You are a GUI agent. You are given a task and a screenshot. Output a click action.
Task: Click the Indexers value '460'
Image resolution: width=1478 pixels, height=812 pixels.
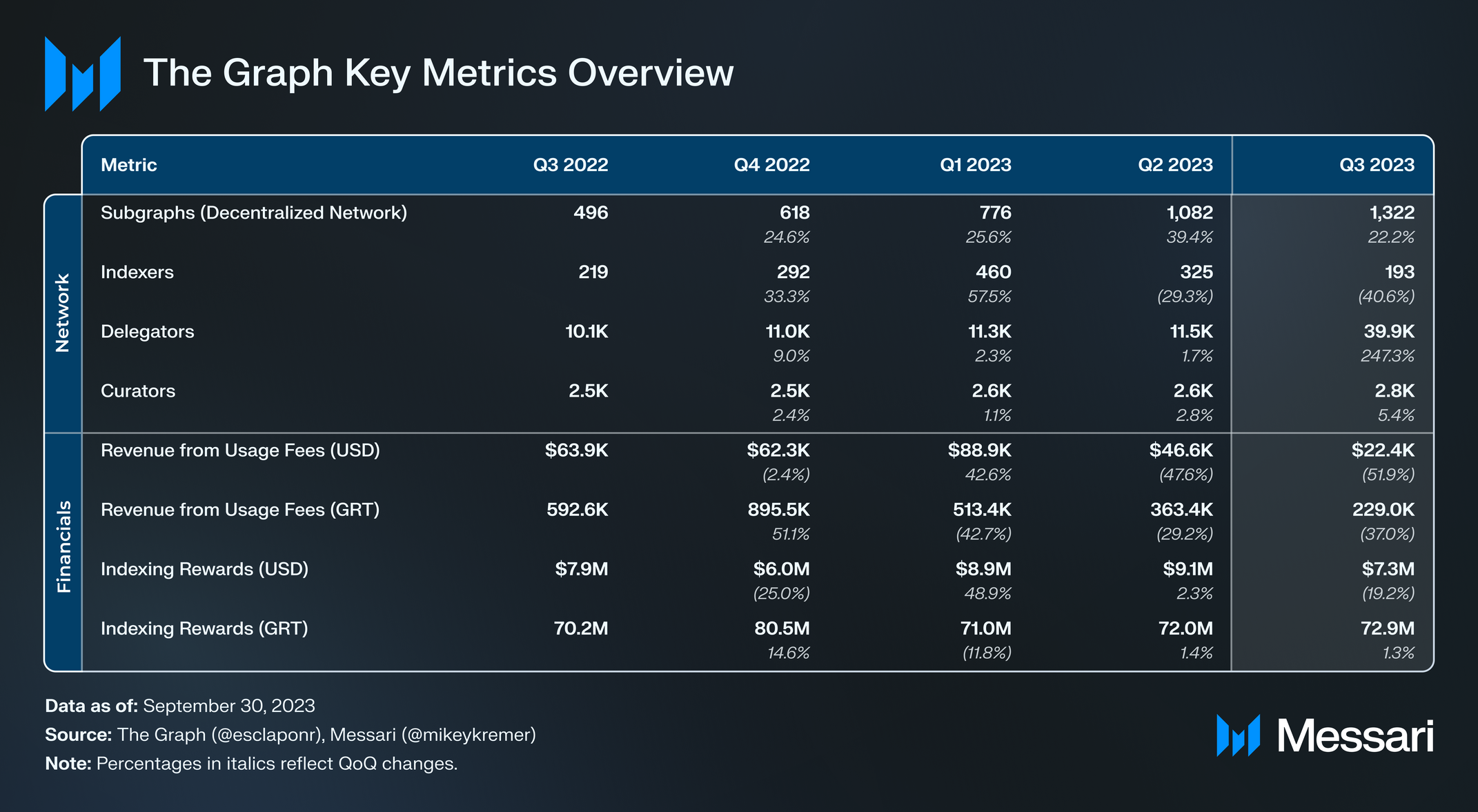pyautogui.click(x=994, y=272)
